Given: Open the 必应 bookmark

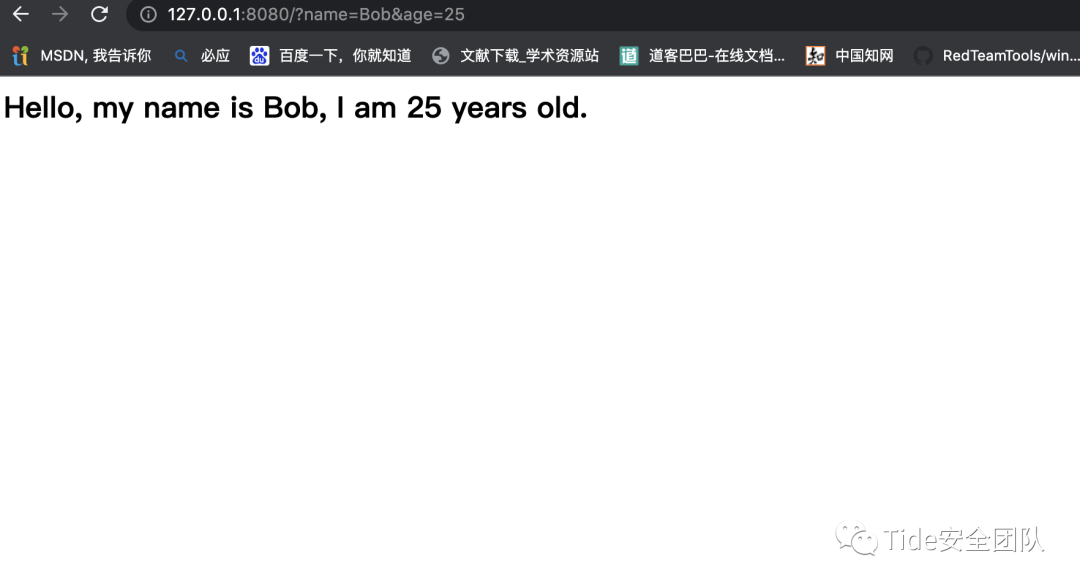Looking at the screenshot, I should click(x=215, y=56).
